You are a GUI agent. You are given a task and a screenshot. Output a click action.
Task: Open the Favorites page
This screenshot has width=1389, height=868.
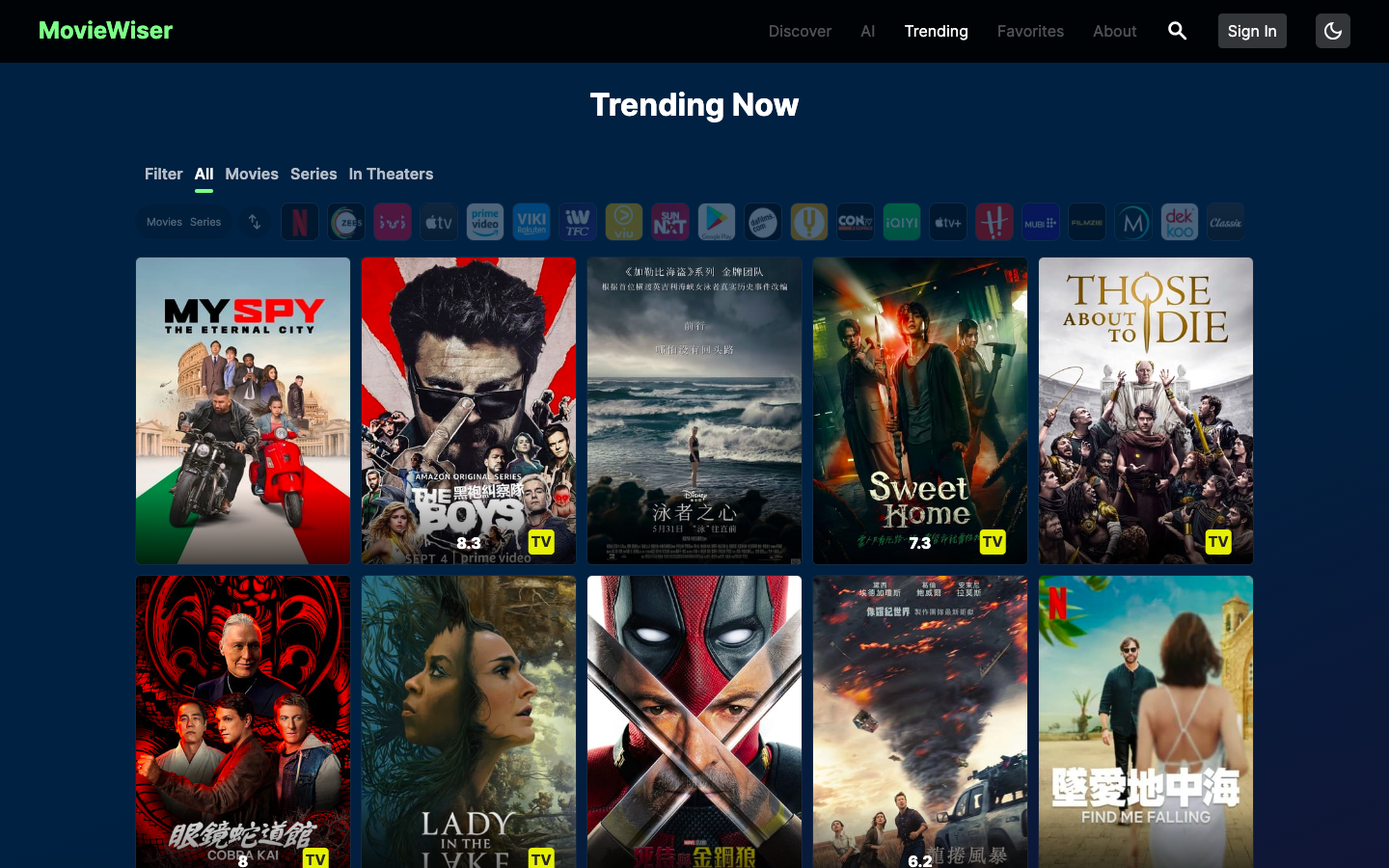1030,31
